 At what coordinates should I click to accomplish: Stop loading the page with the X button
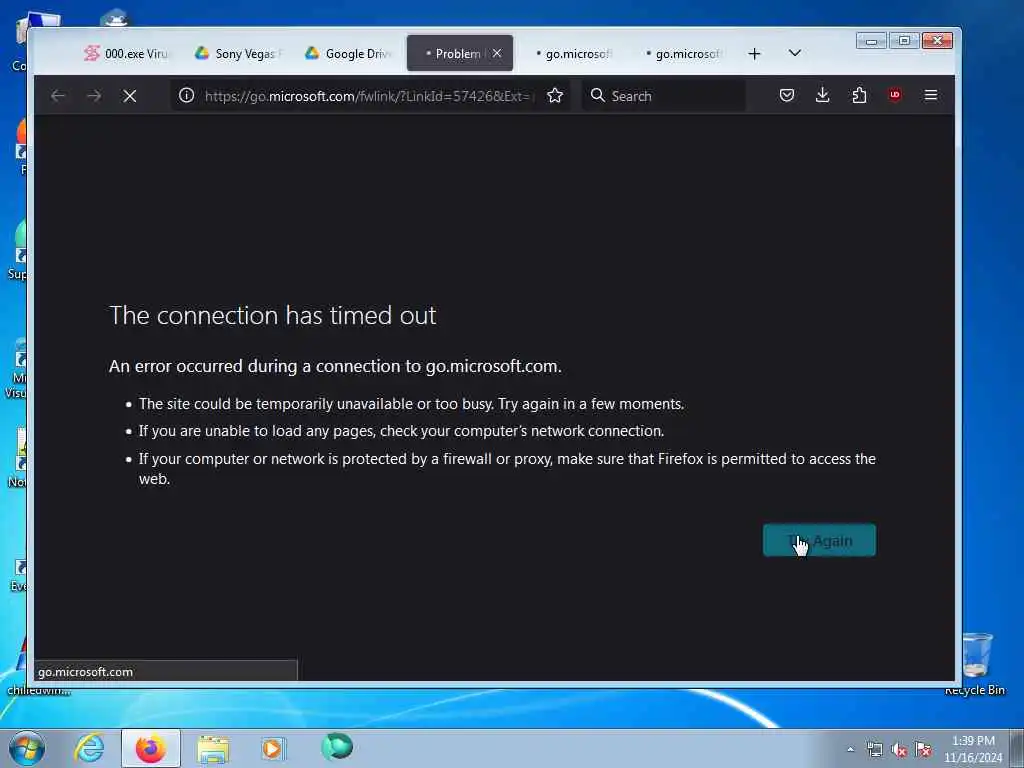130,96
